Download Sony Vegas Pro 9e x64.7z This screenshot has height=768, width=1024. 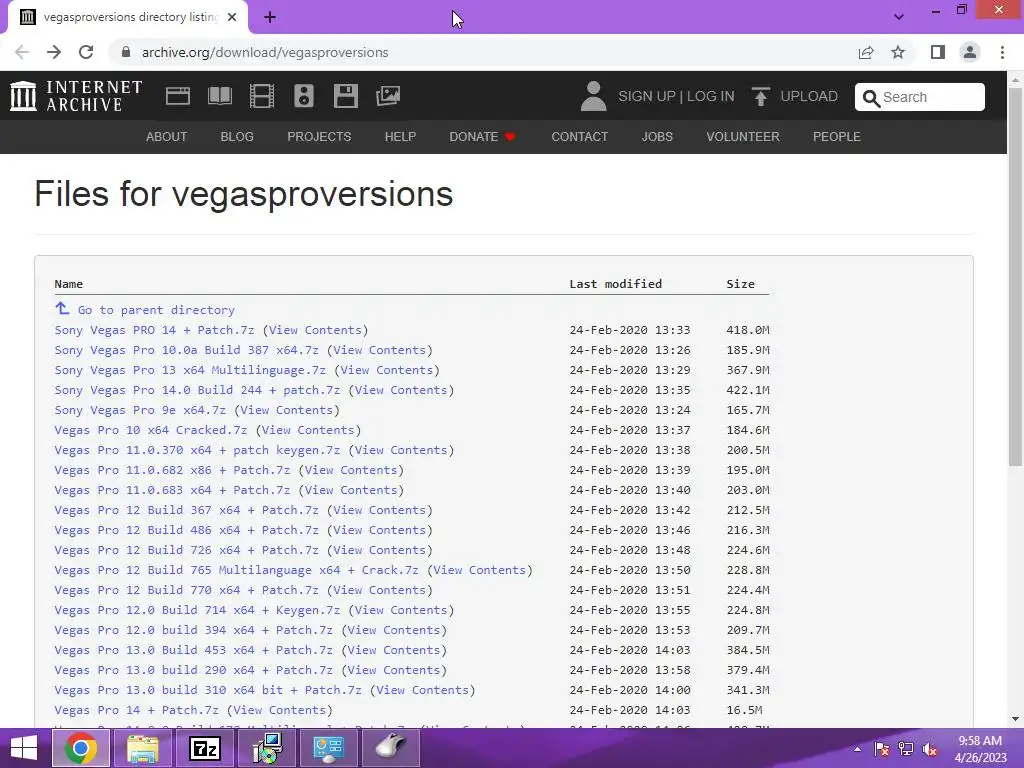[x=140, y=410]
